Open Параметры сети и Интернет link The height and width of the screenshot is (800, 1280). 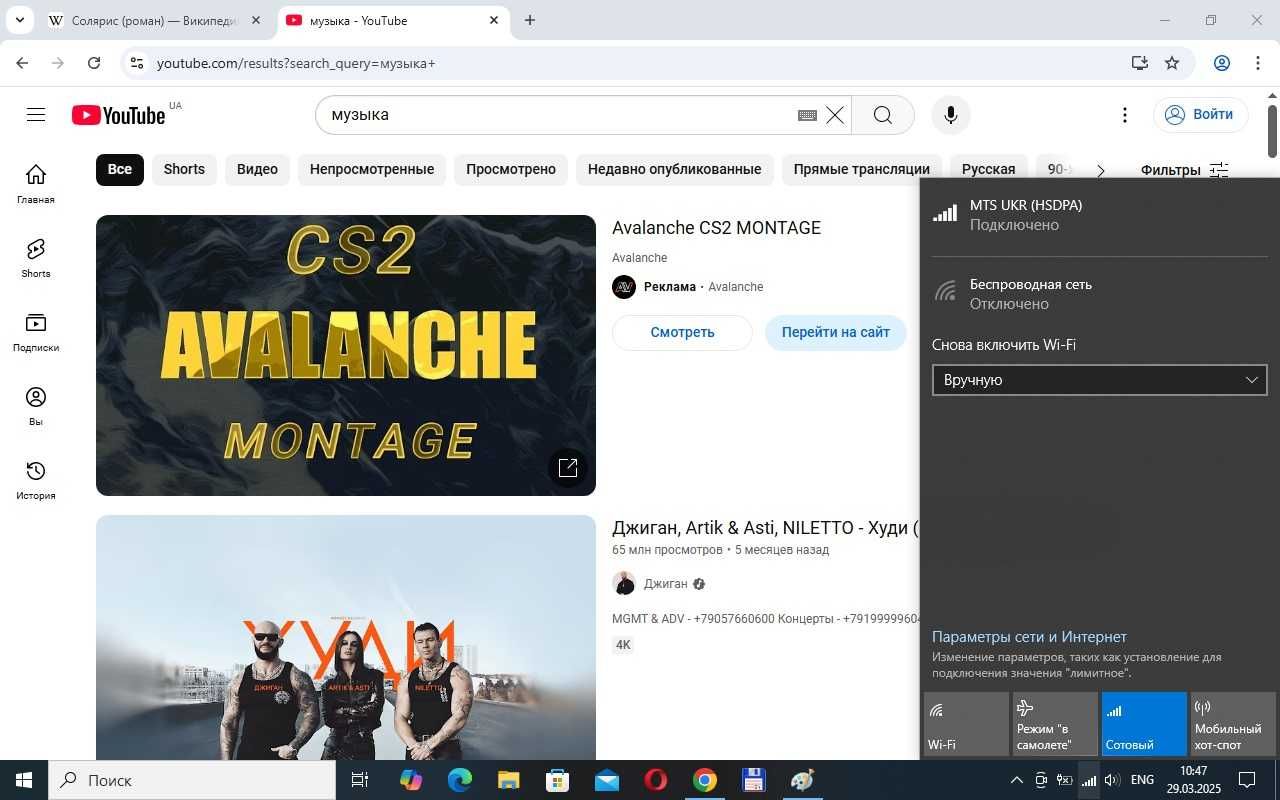tap(1029, 637)
